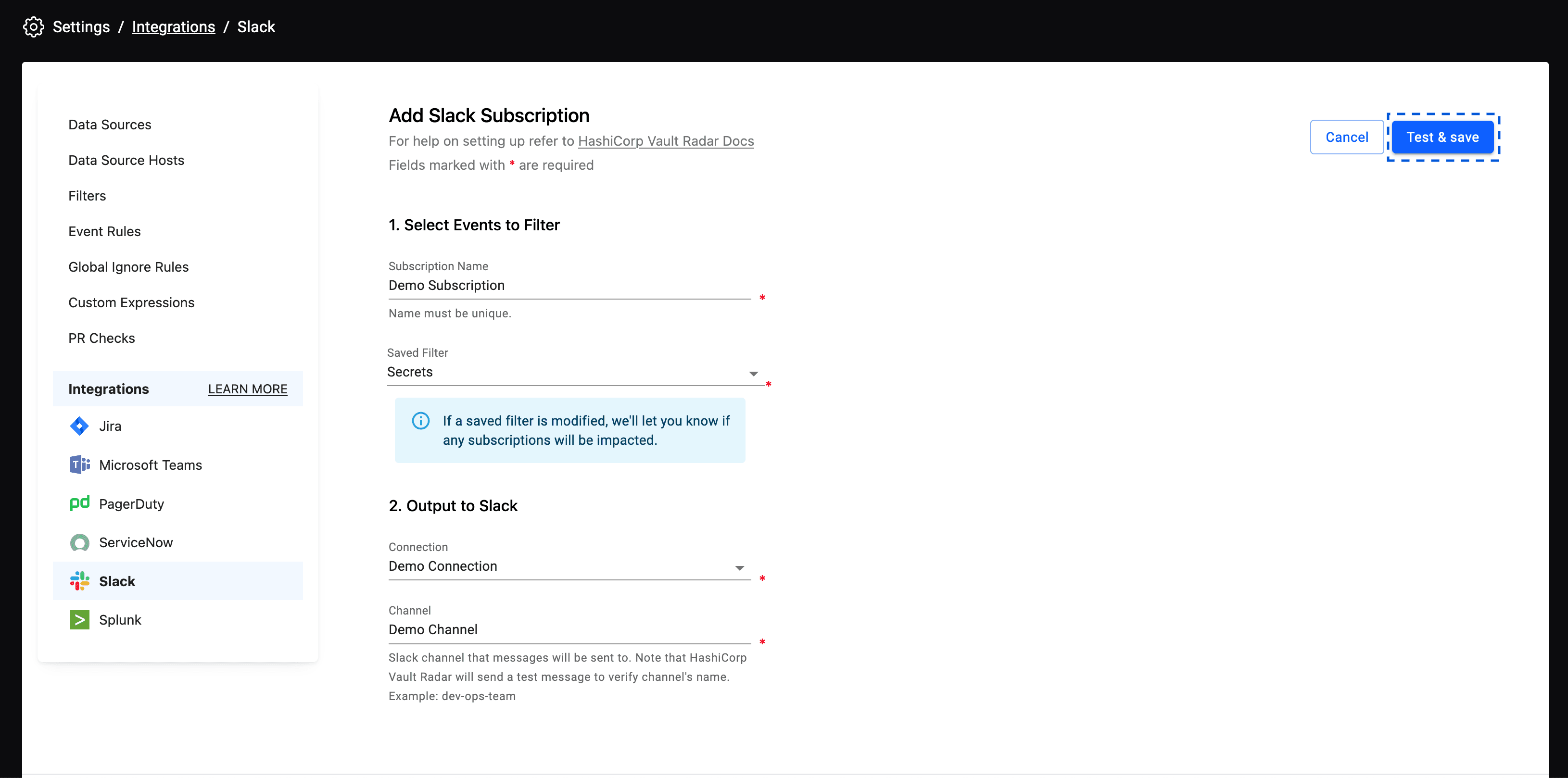
Task: Select the Global Ignore Rules menu item
Action: coord(128,267)
